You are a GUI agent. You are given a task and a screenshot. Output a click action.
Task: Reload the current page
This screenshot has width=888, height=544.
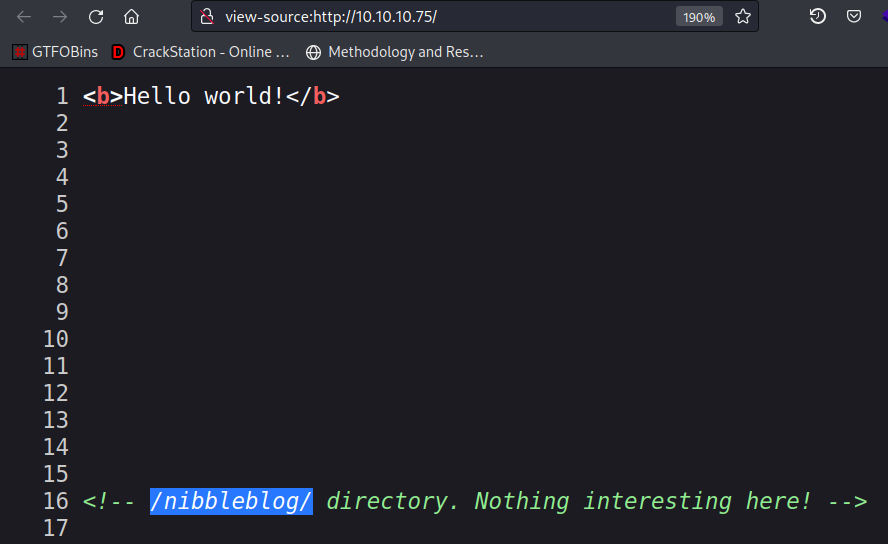[x=96, y=17]
